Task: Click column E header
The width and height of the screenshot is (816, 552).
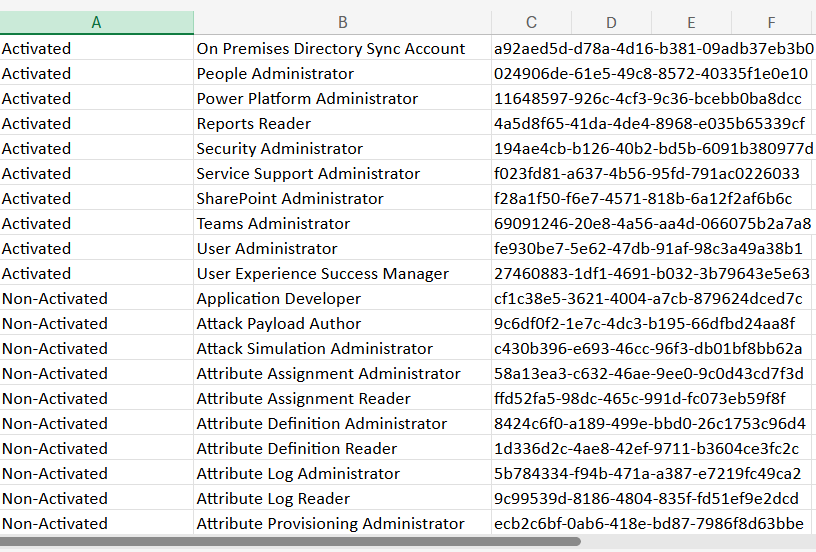Action: pos(691,22)
